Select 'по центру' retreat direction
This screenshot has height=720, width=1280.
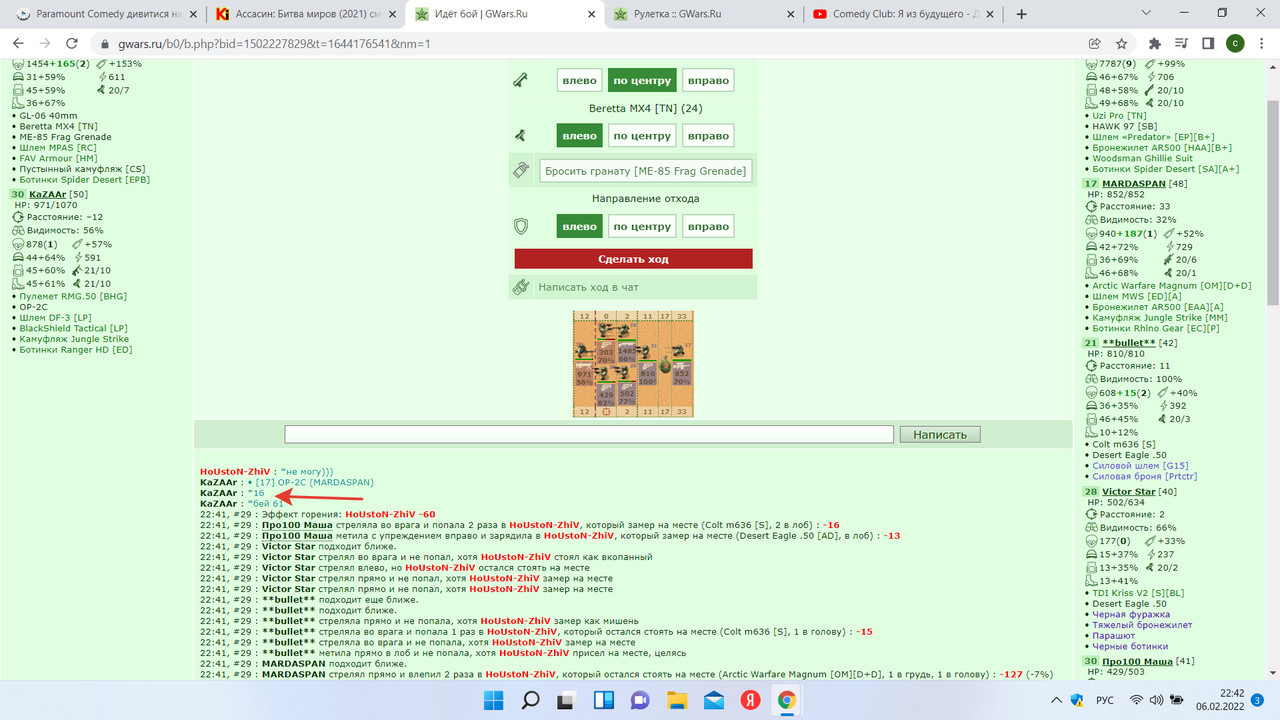click(x=642, y=226)
